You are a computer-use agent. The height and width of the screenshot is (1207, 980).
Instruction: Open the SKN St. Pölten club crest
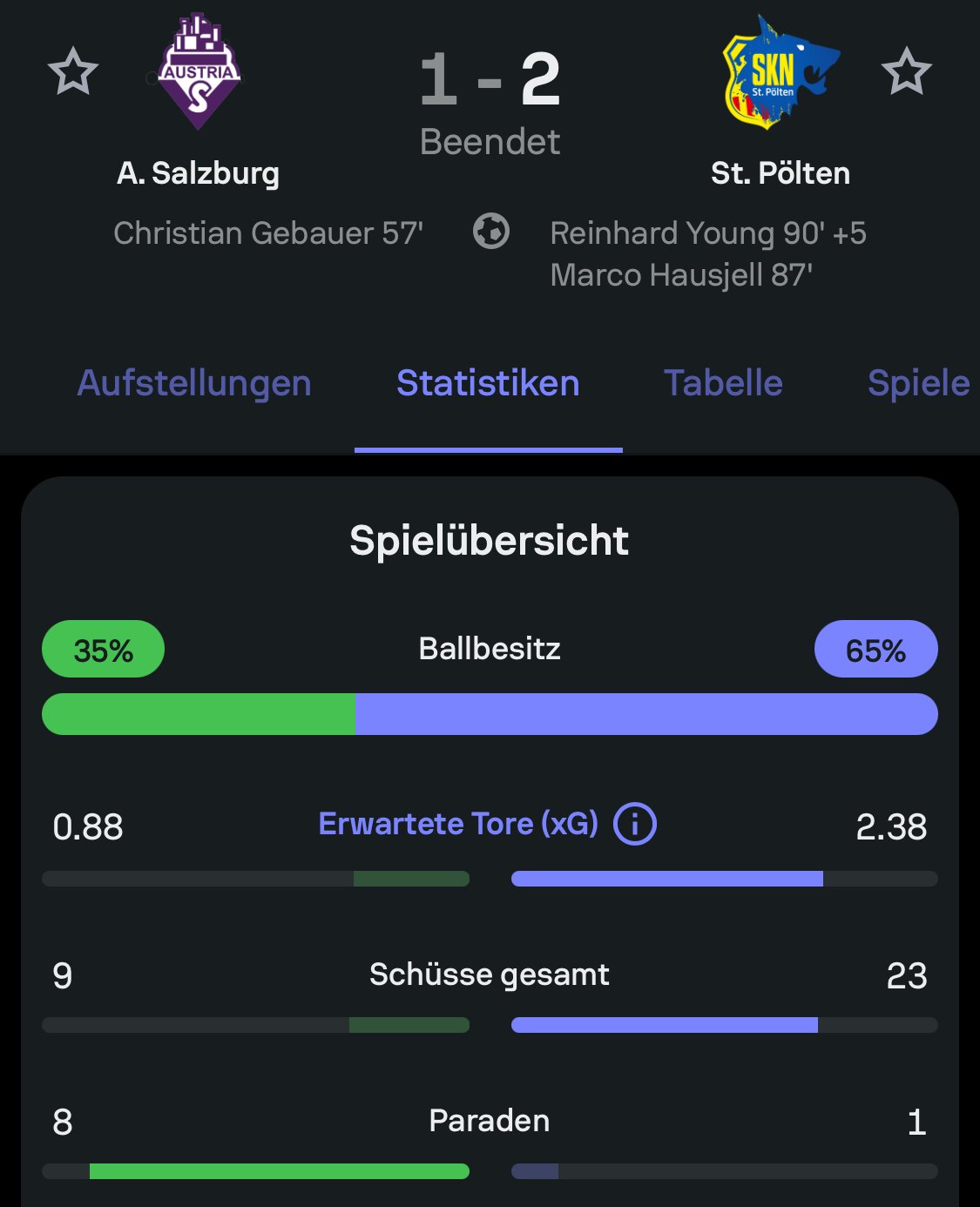pyautogui.click(x=779, y=73)
